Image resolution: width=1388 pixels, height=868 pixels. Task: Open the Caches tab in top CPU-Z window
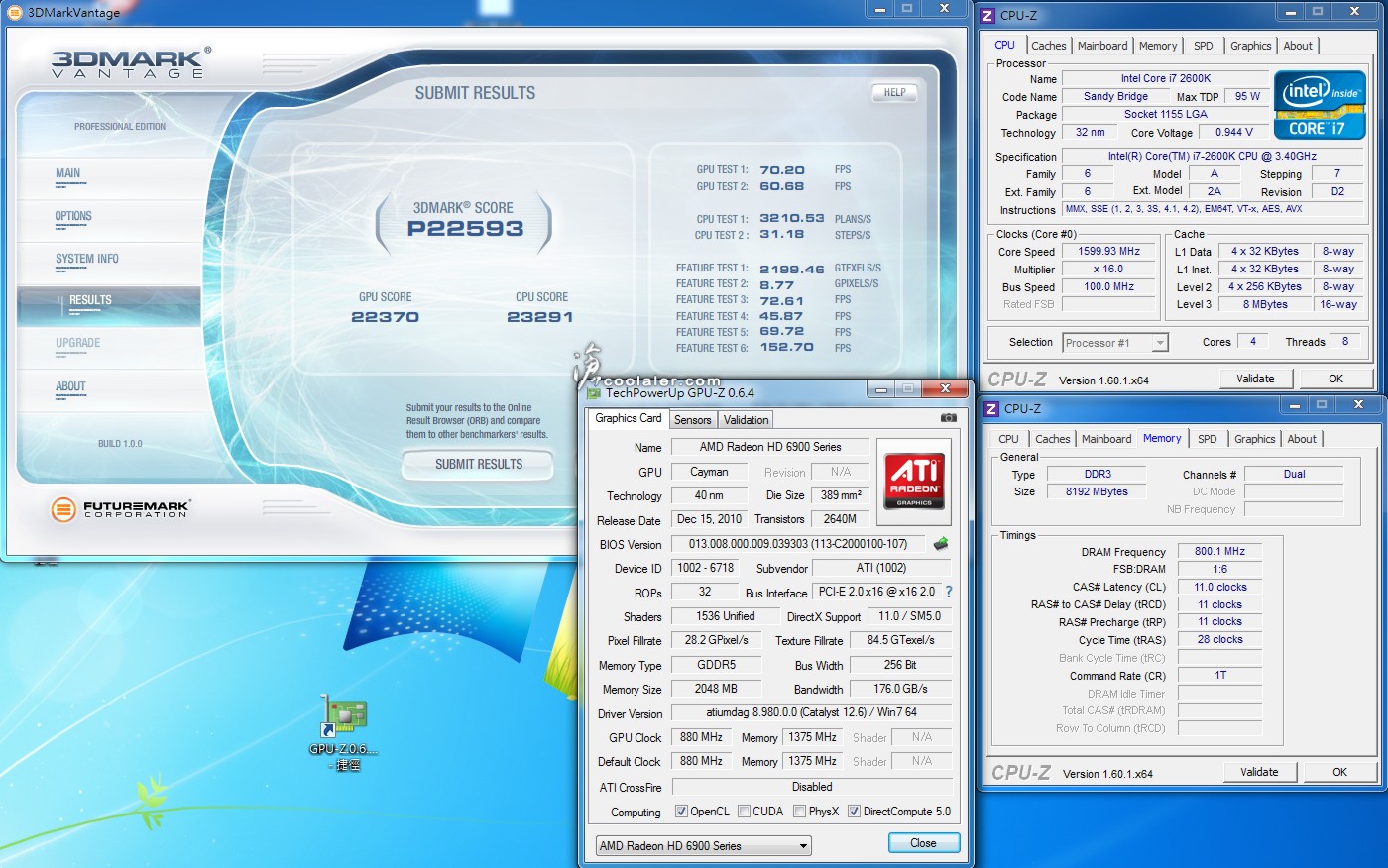tap(1048, 46)
